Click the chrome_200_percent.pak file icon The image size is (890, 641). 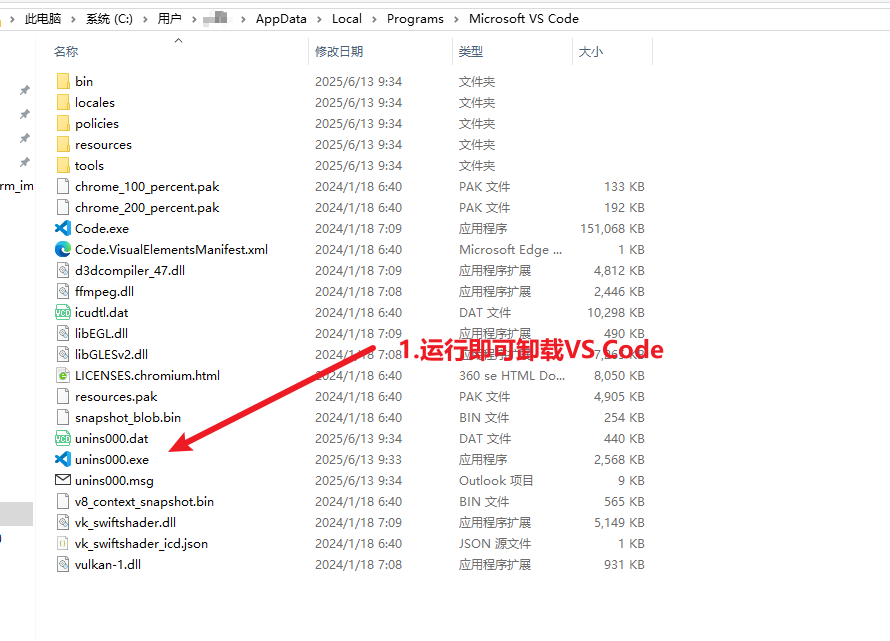tap(63, 207)
